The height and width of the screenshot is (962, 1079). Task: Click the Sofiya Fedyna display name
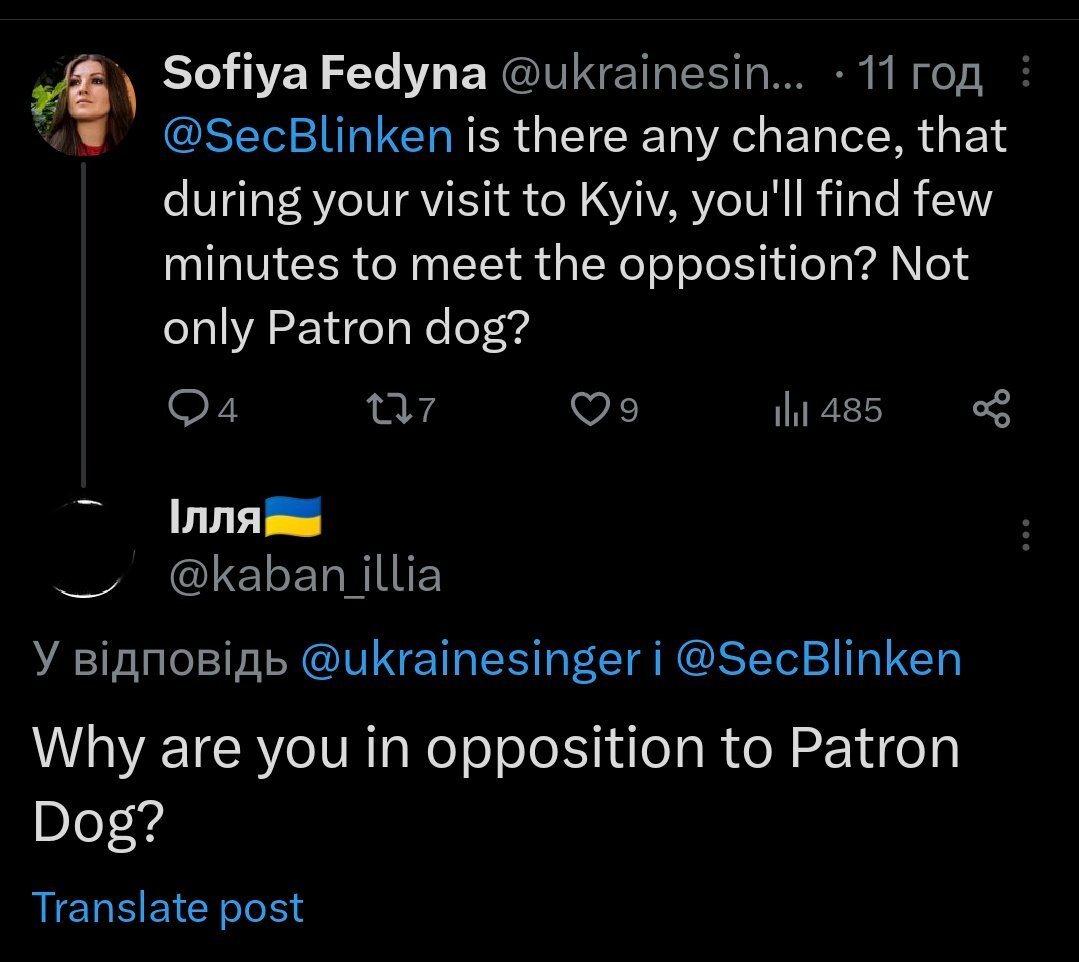click(x=324, y=74)
